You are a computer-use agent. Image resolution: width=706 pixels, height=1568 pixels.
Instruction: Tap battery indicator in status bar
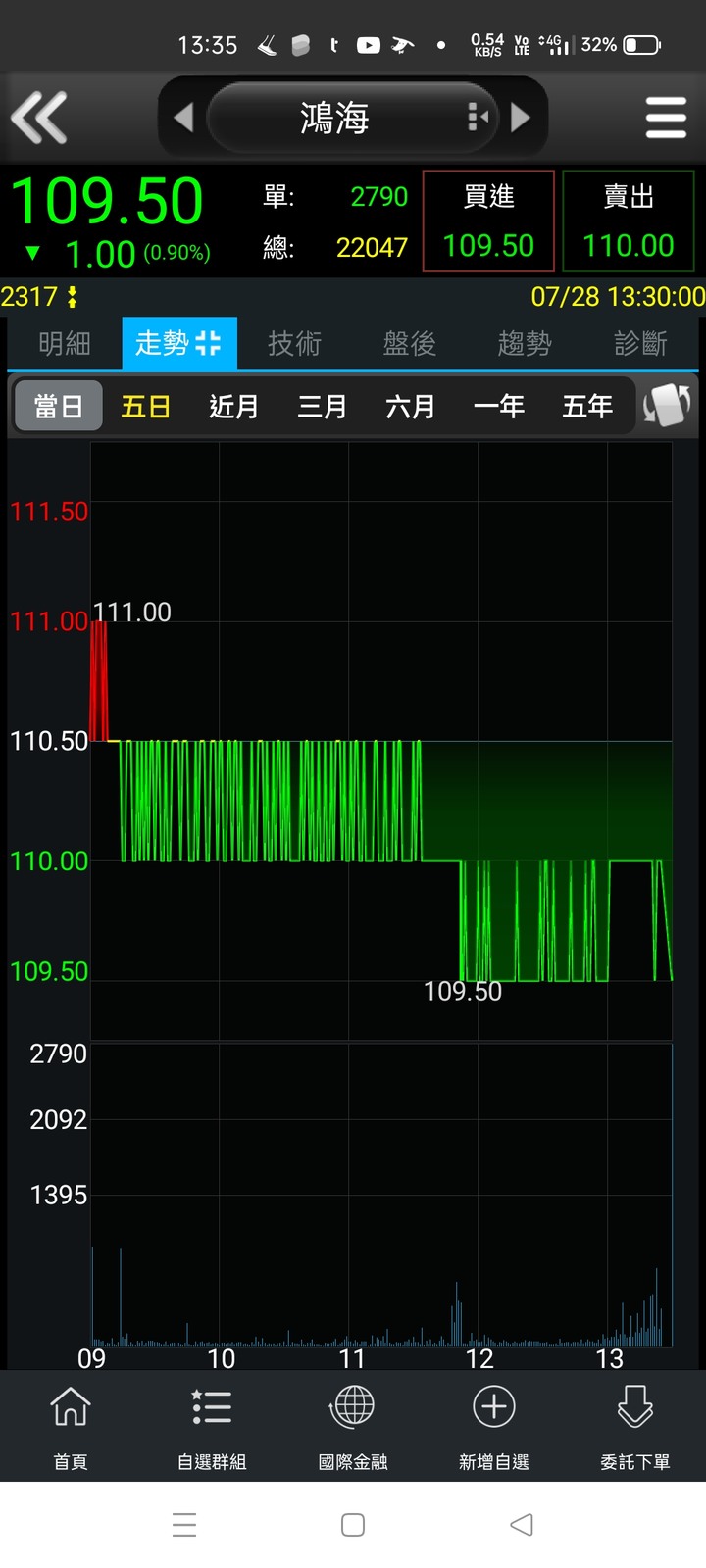[x=642, y=45]
